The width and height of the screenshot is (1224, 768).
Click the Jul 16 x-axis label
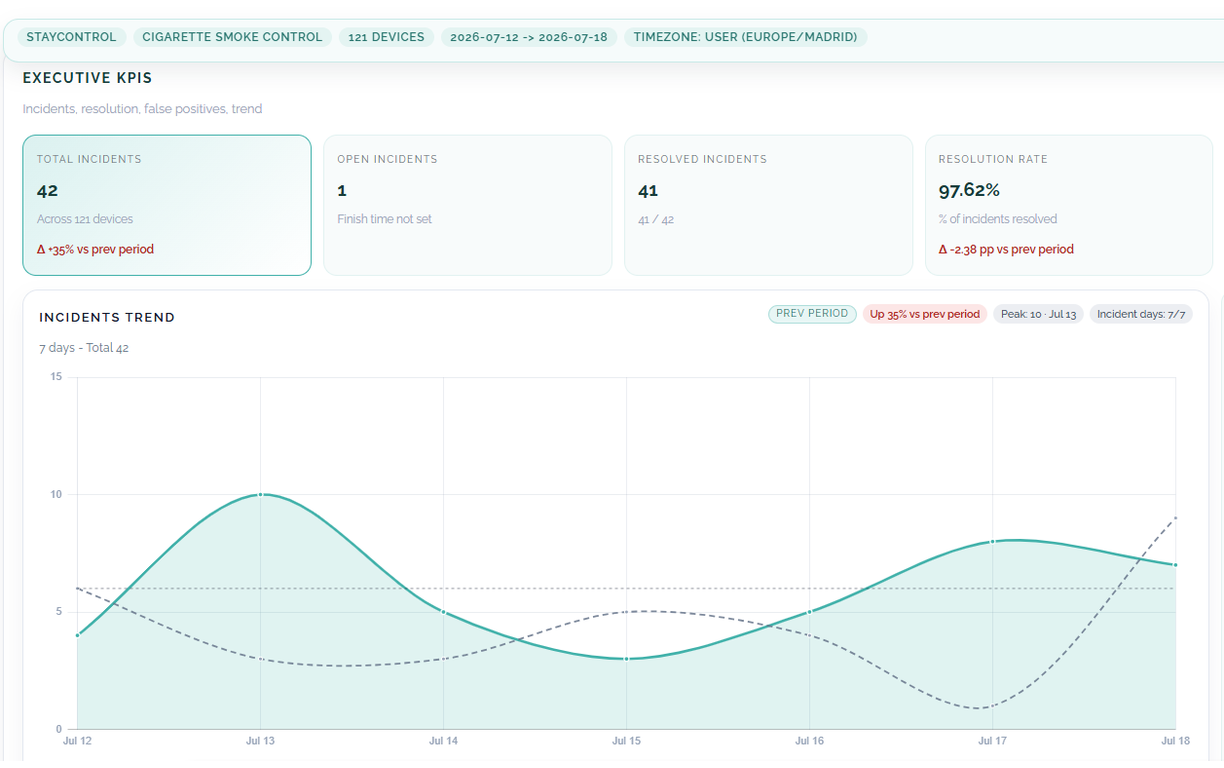coord(809,741)
